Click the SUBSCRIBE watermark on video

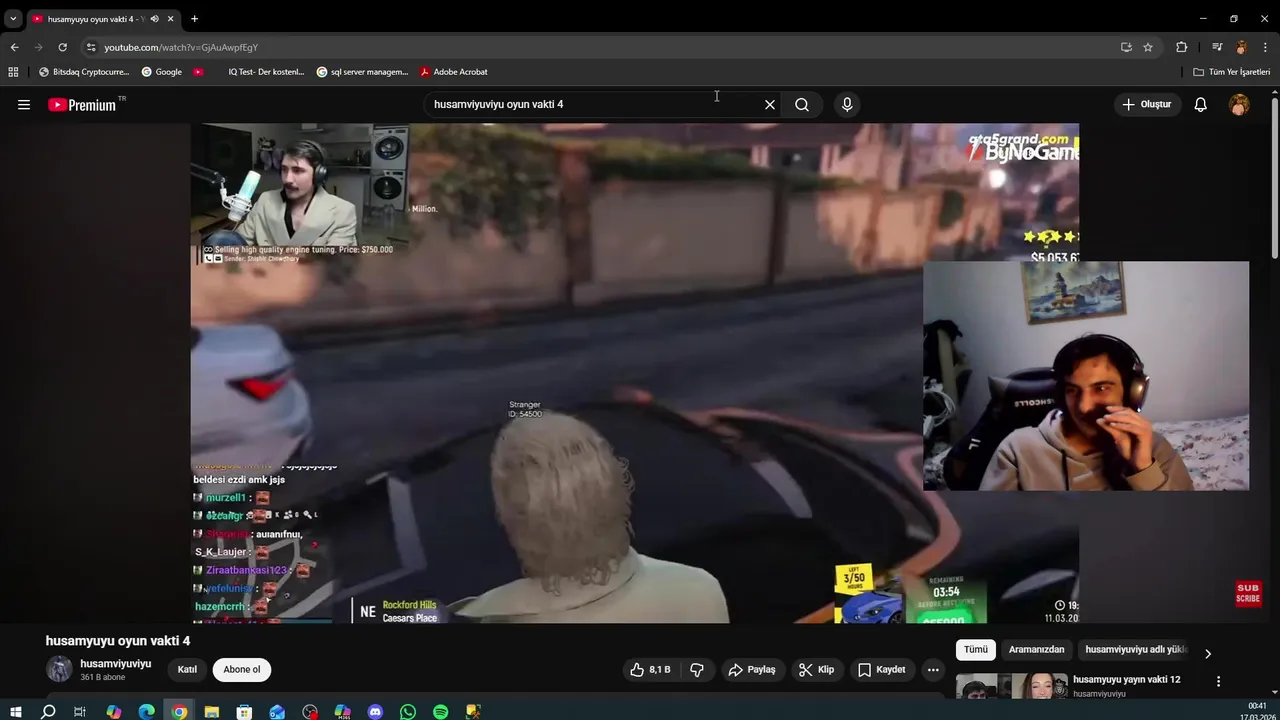tap(1248, 594)
